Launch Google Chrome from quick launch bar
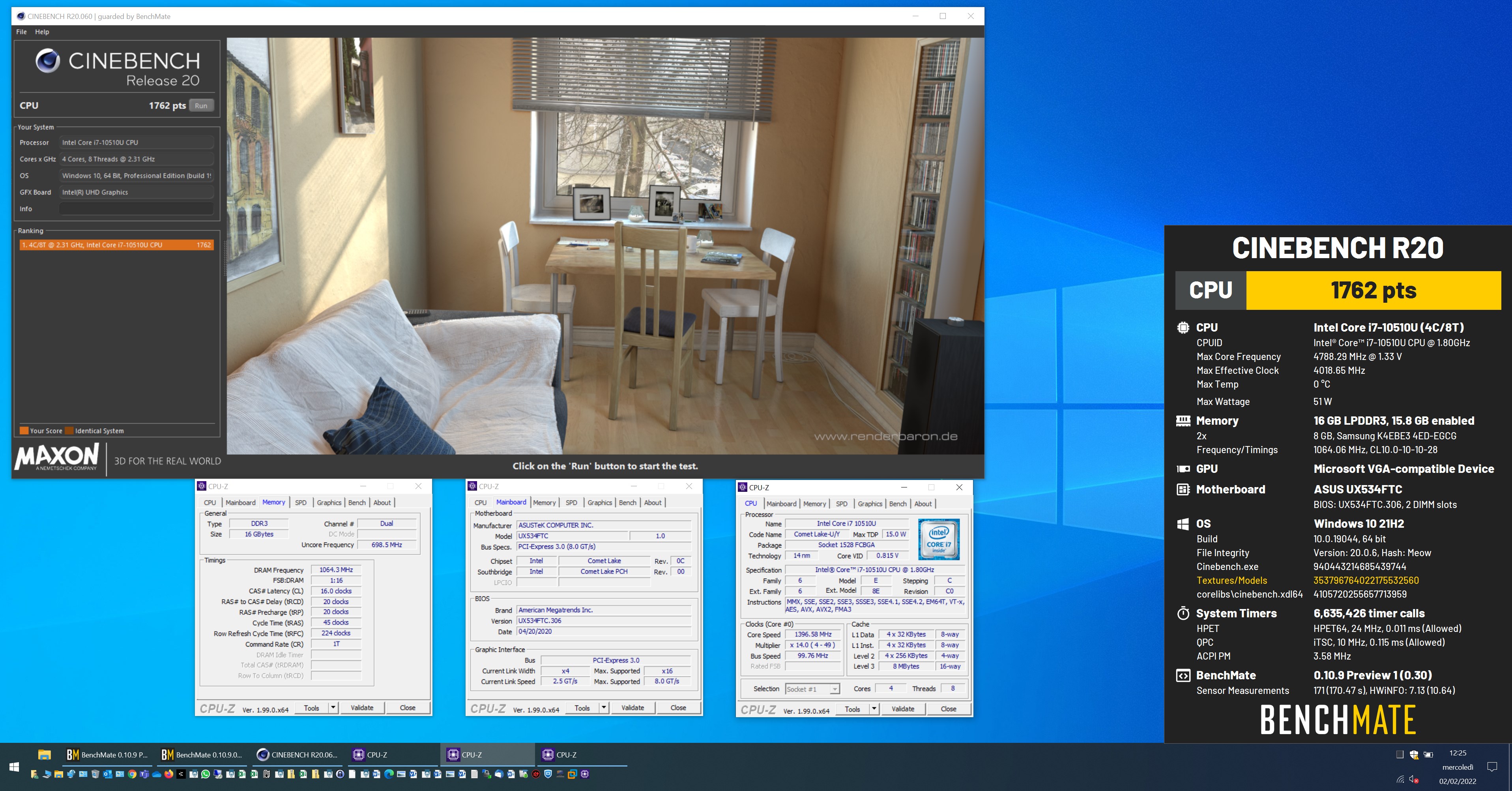Screen dimensions: 1512x791 [132, 774]
